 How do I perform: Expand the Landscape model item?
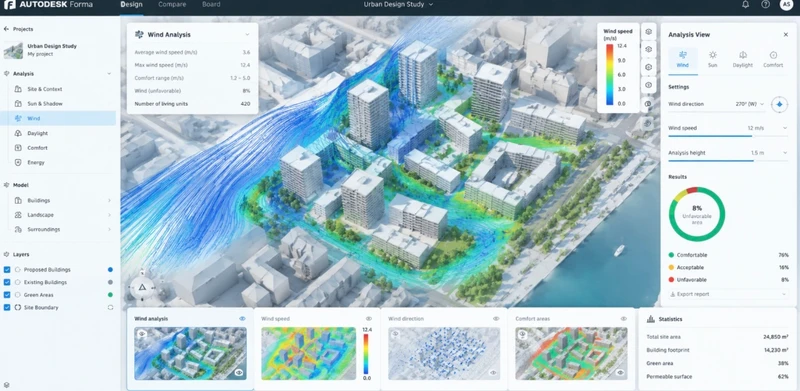point(109,215)
